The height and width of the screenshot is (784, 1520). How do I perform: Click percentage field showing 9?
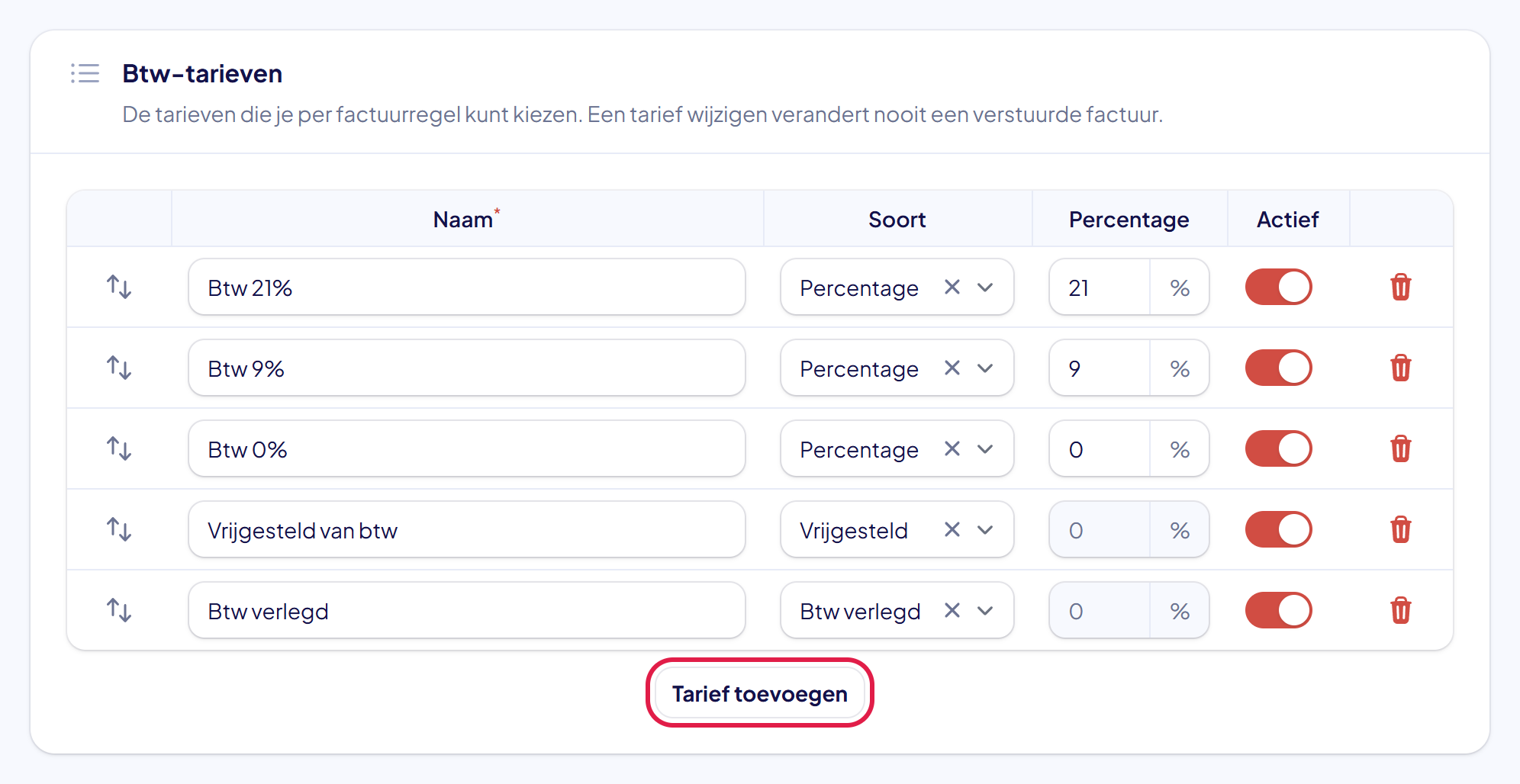1100,368
